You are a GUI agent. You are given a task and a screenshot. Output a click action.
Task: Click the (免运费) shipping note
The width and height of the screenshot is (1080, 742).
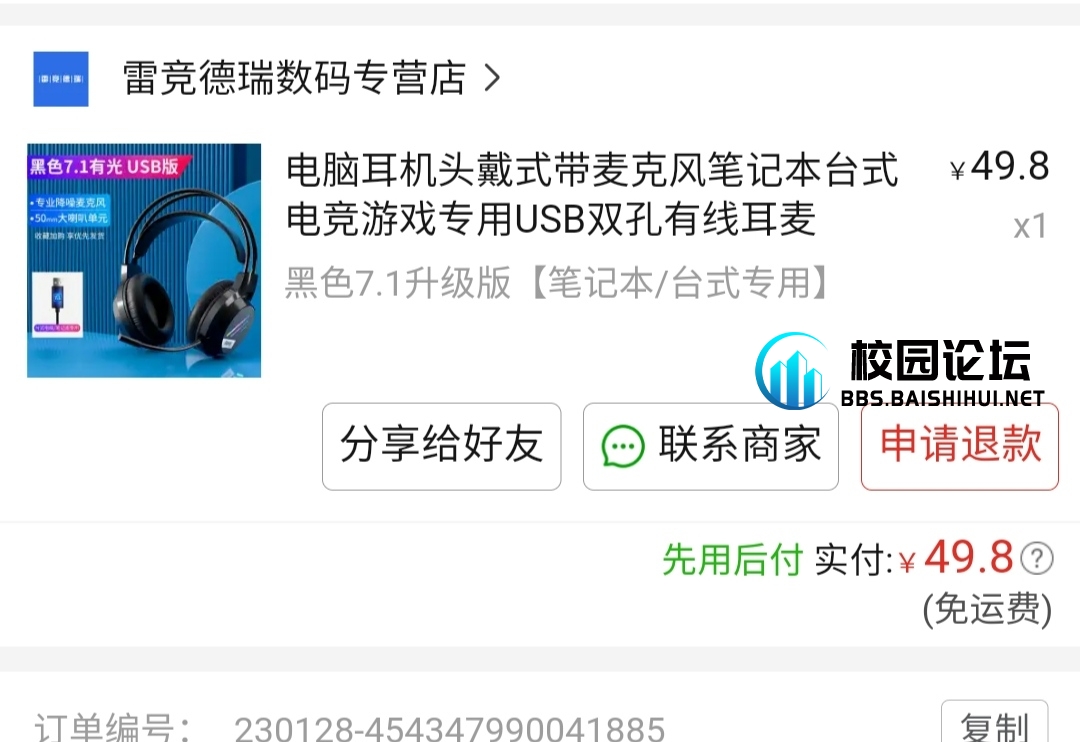pos(987,609)
